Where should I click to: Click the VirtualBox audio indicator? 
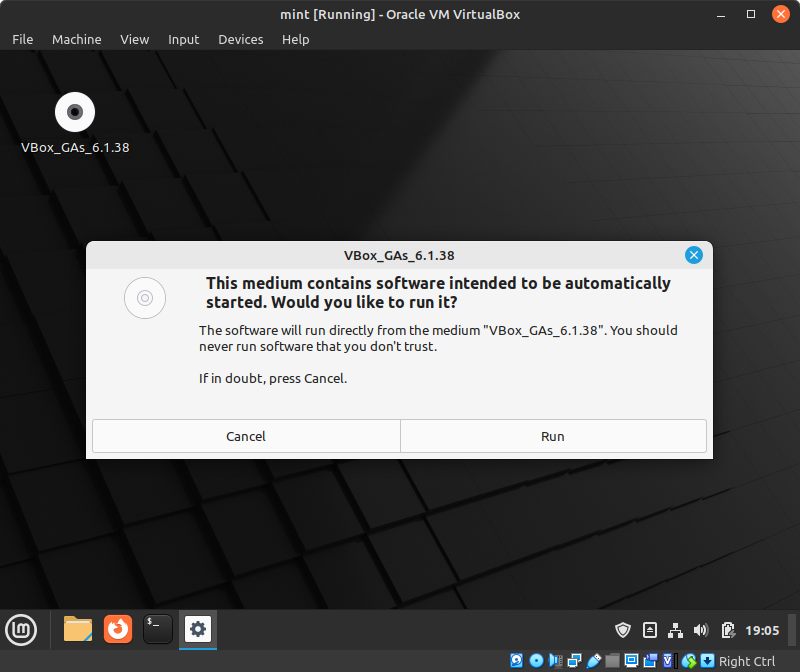(x=555, y=661)
